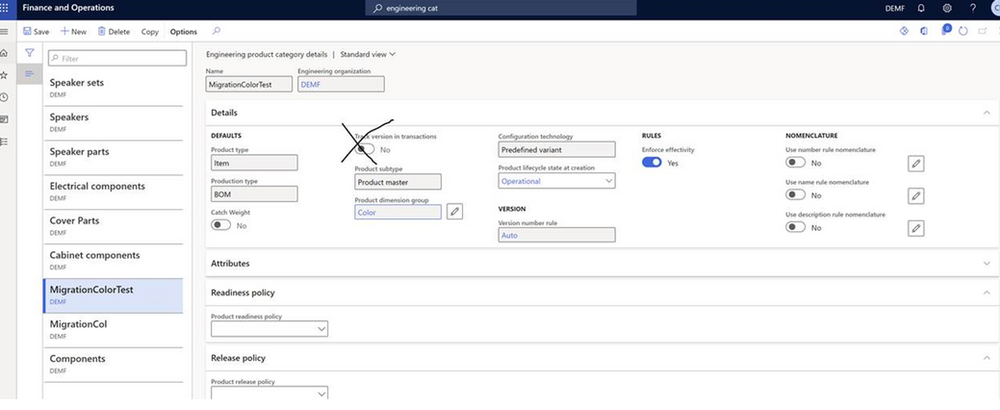
Task: Open the app launcher waffle icon
Action: pos(4,8)
